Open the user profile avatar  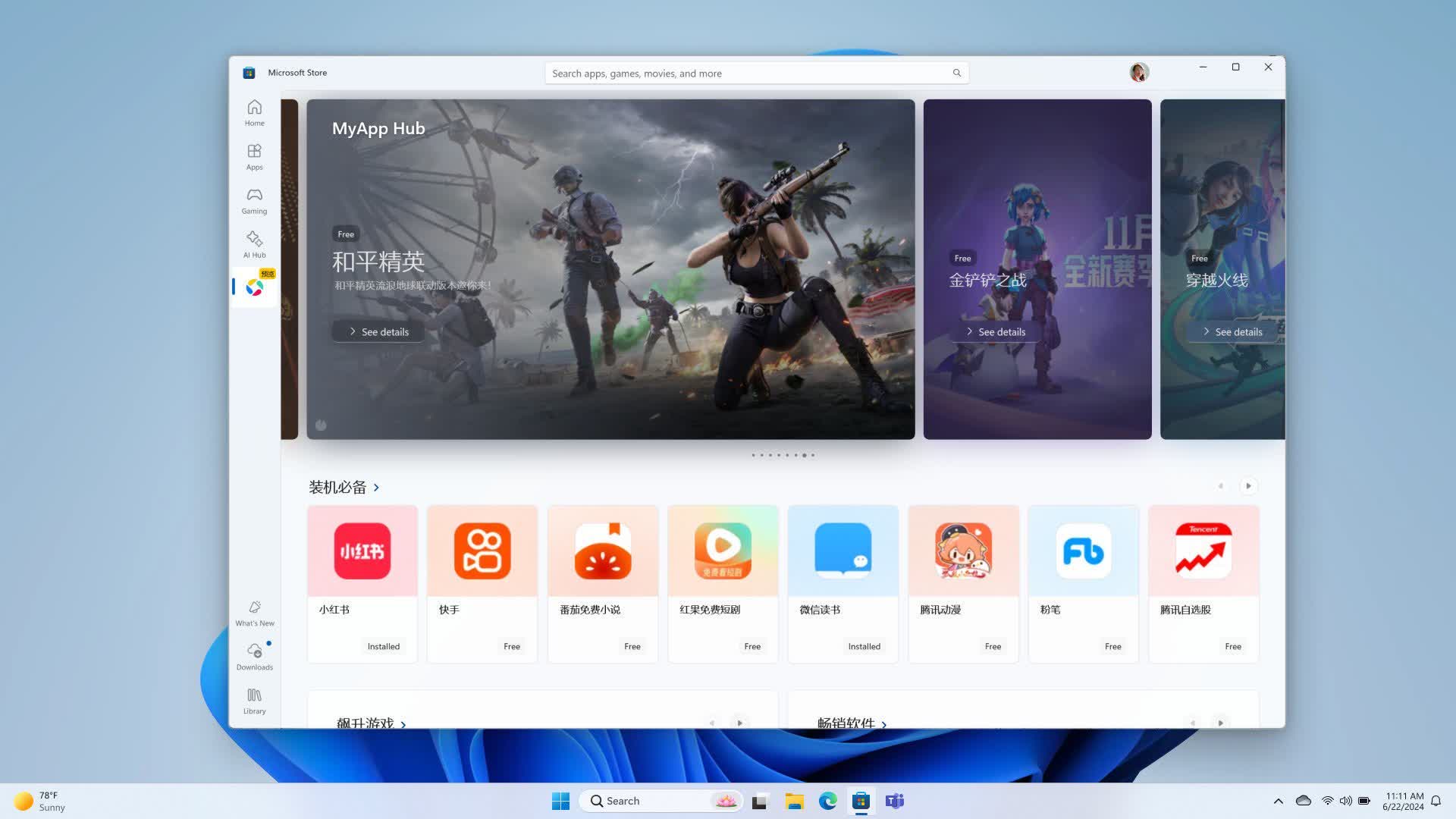[1138, 72]
